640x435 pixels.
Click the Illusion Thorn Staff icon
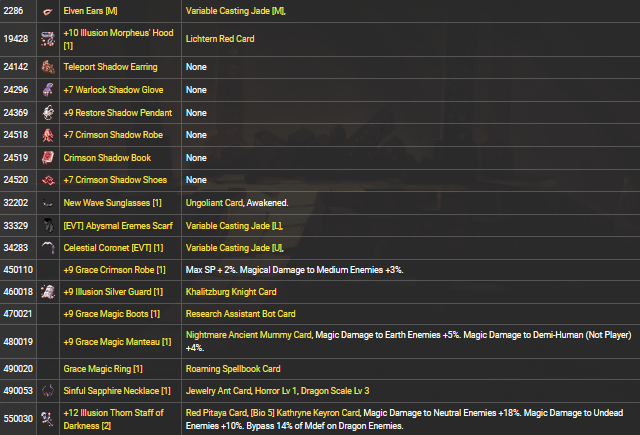(48, 419)
